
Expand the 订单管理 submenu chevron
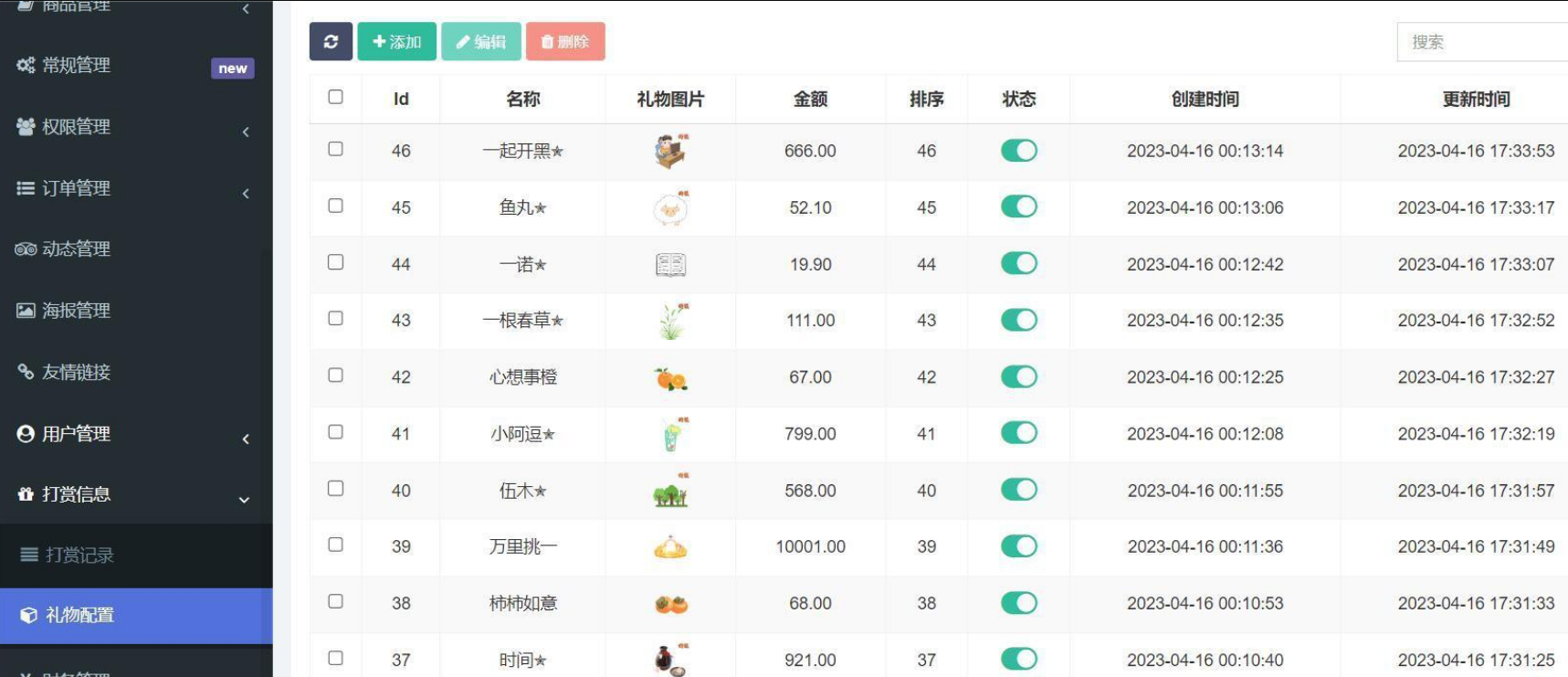pyautogui.click(x=246, y=194)
